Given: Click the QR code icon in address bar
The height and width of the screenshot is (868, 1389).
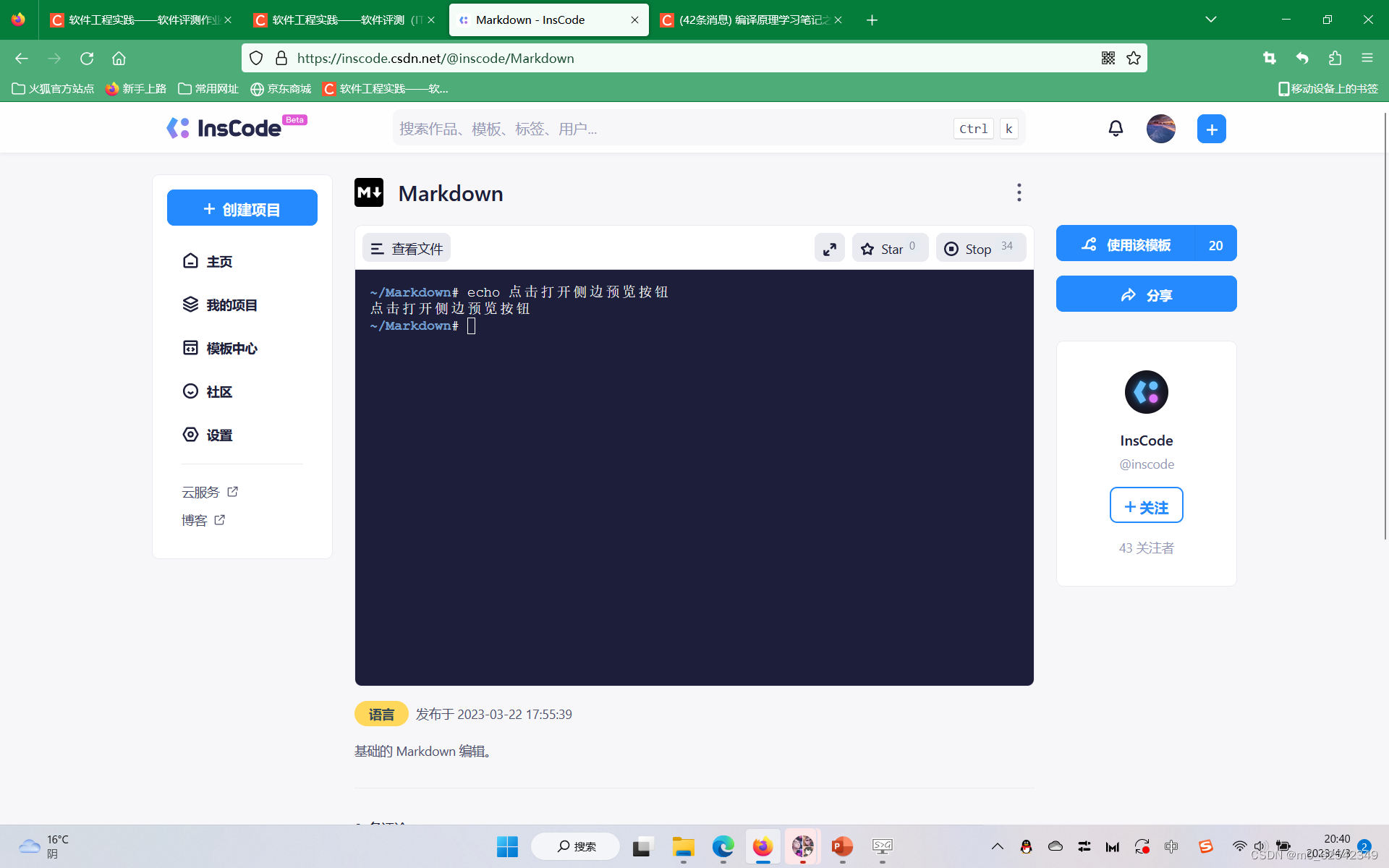Looking at the screenshot, I should coord(1108,58).
